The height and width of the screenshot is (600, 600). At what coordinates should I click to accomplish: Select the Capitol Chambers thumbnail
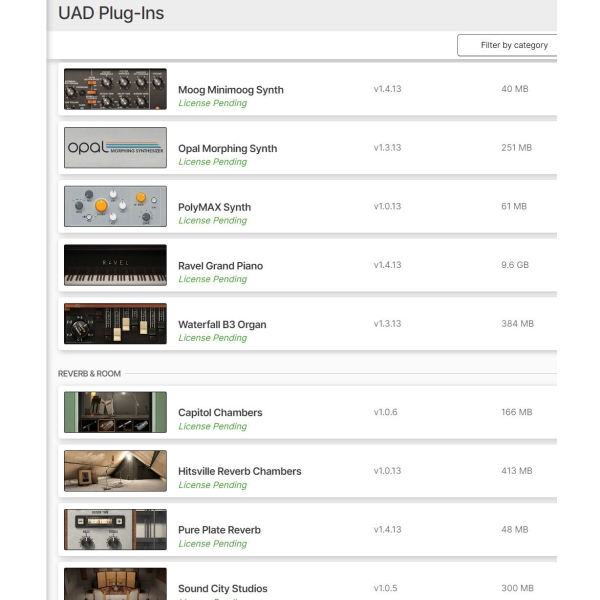click(x=115, y=412)
